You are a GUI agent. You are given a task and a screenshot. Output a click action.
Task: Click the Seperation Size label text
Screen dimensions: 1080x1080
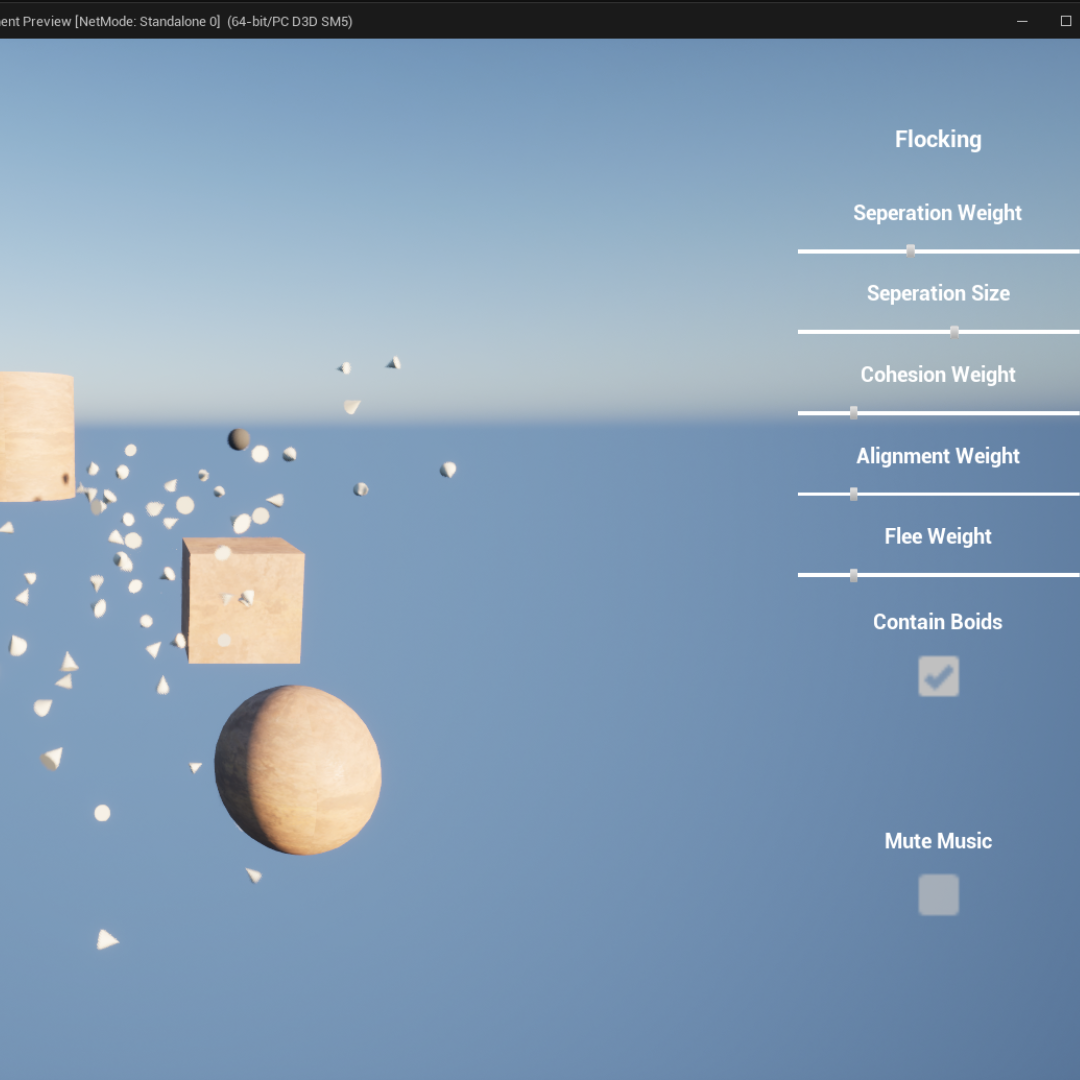pyautogui.click(x=938, y=294)
